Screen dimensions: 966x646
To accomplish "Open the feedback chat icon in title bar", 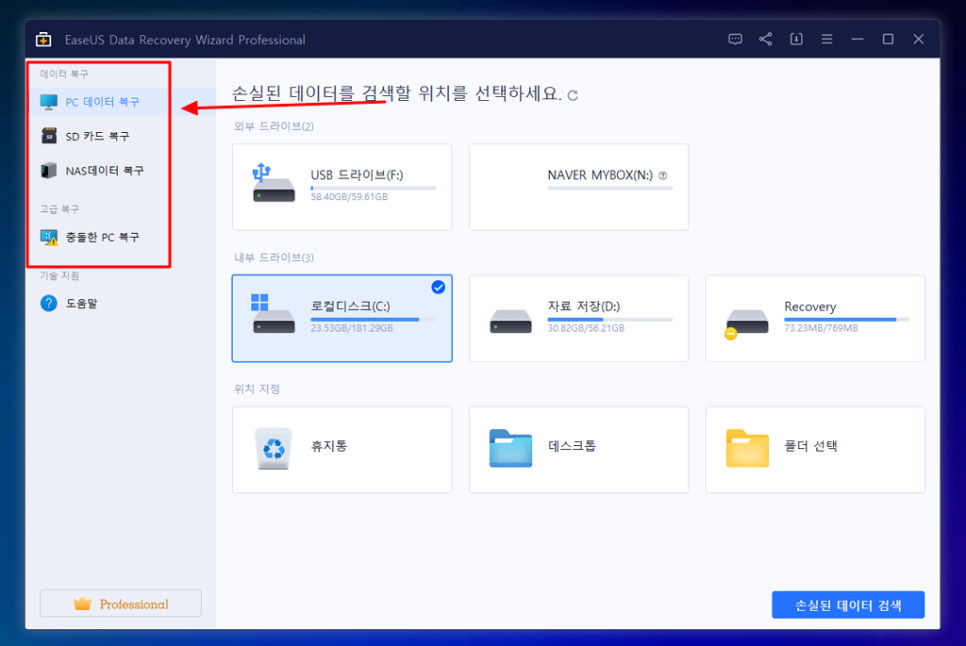I will coord(735,39).
